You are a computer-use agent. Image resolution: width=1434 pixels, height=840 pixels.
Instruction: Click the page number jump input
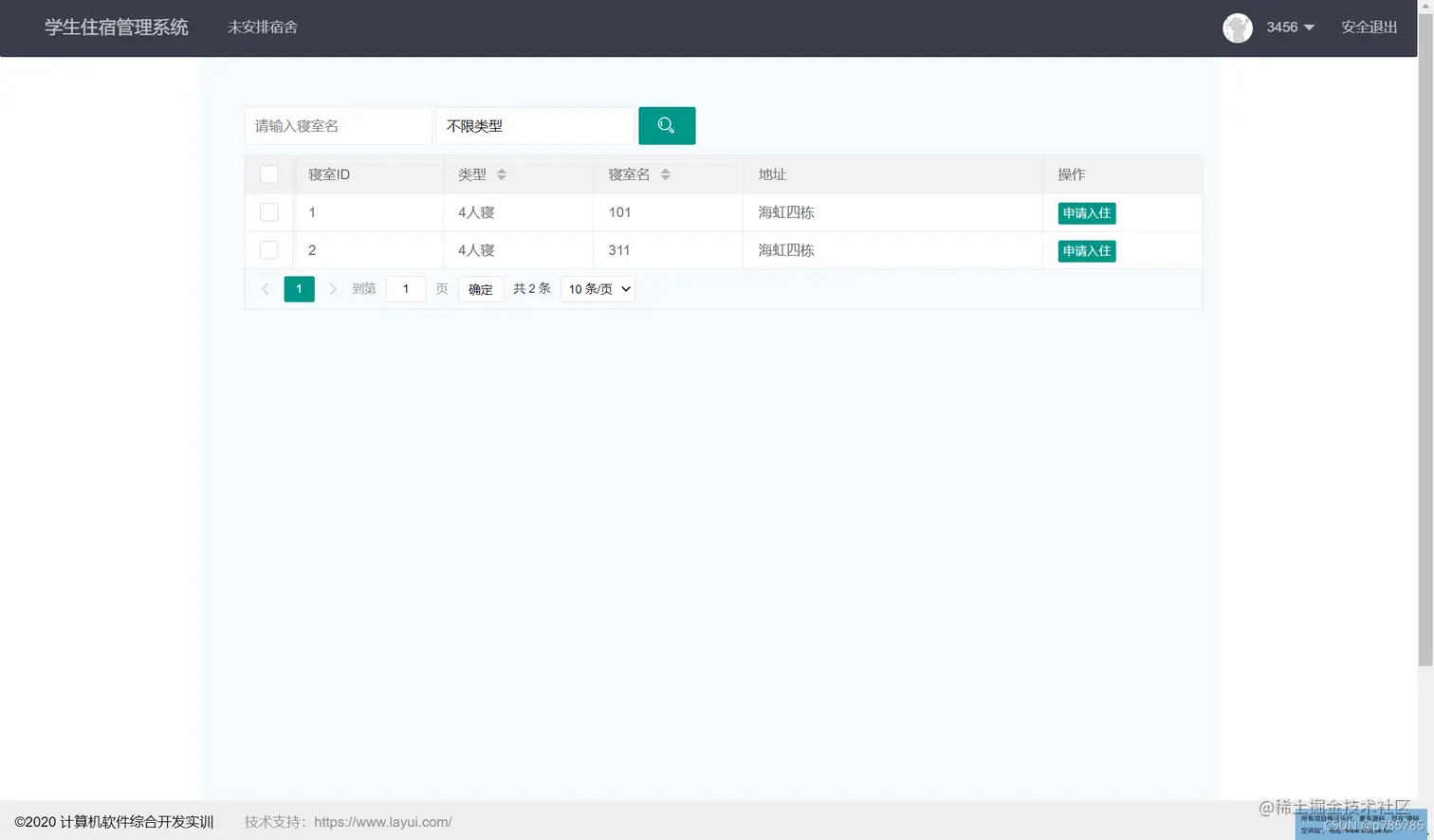click(406, 289)
